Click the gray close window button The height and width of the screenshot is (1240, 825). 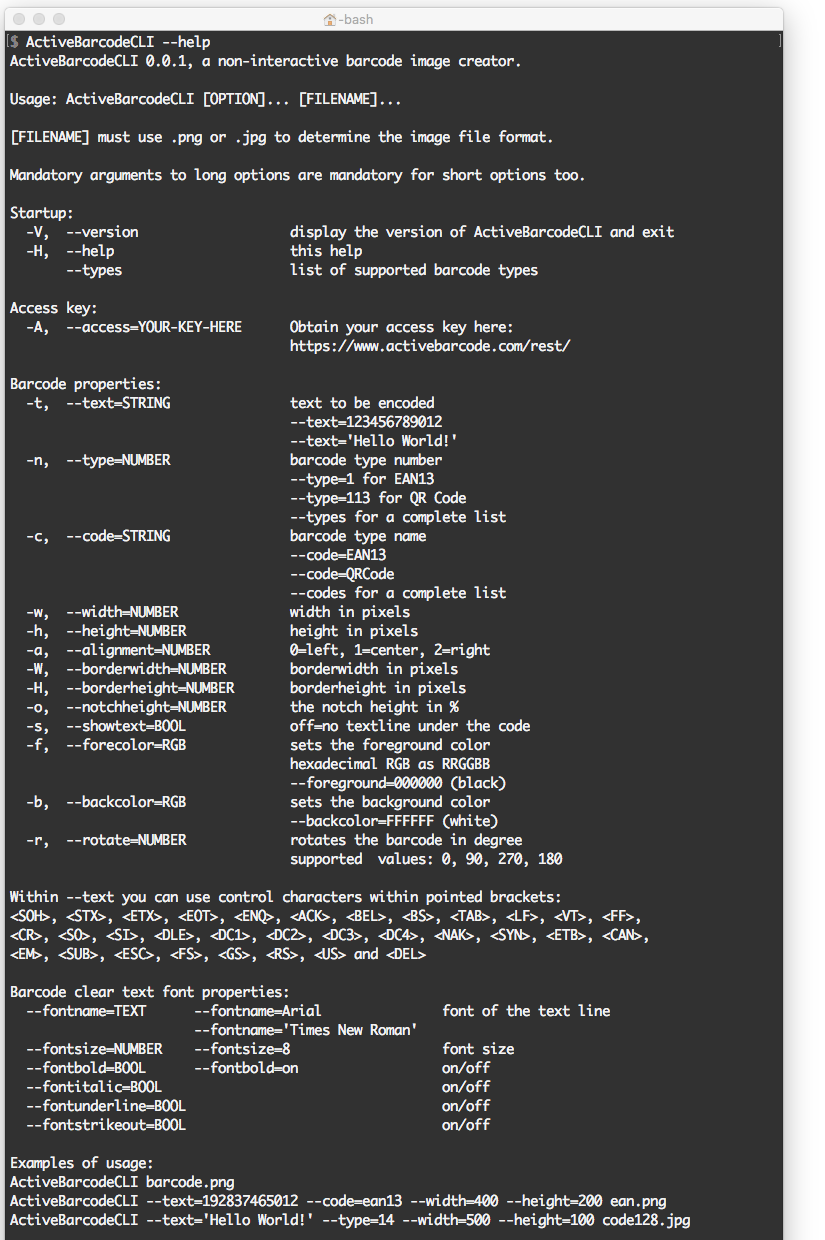click(19, 19)
